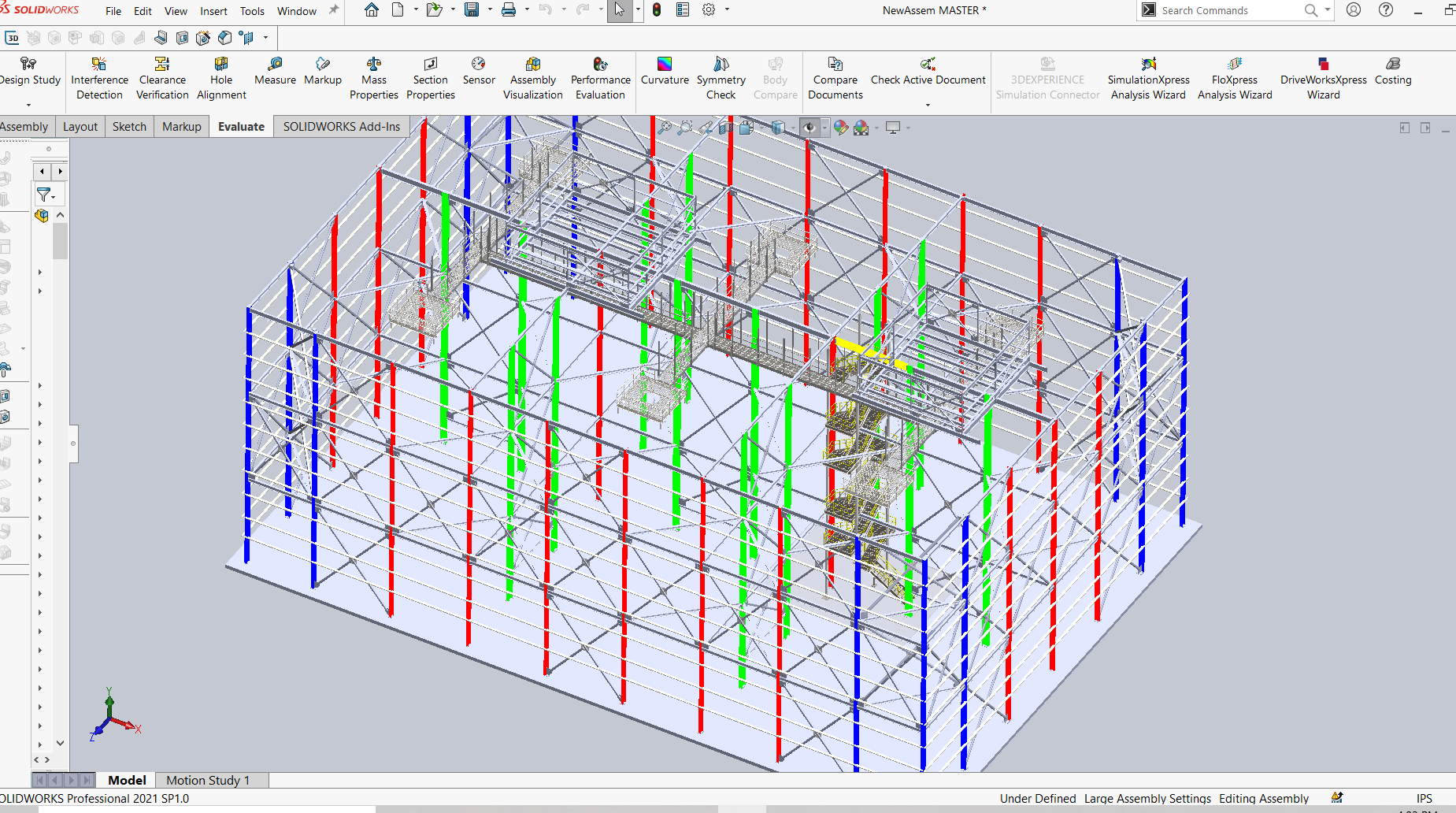Image resolution: width=1456 pixels, height=813 pixels.
Task: Click the Search Commands input field
Action: pos(1228,10)
